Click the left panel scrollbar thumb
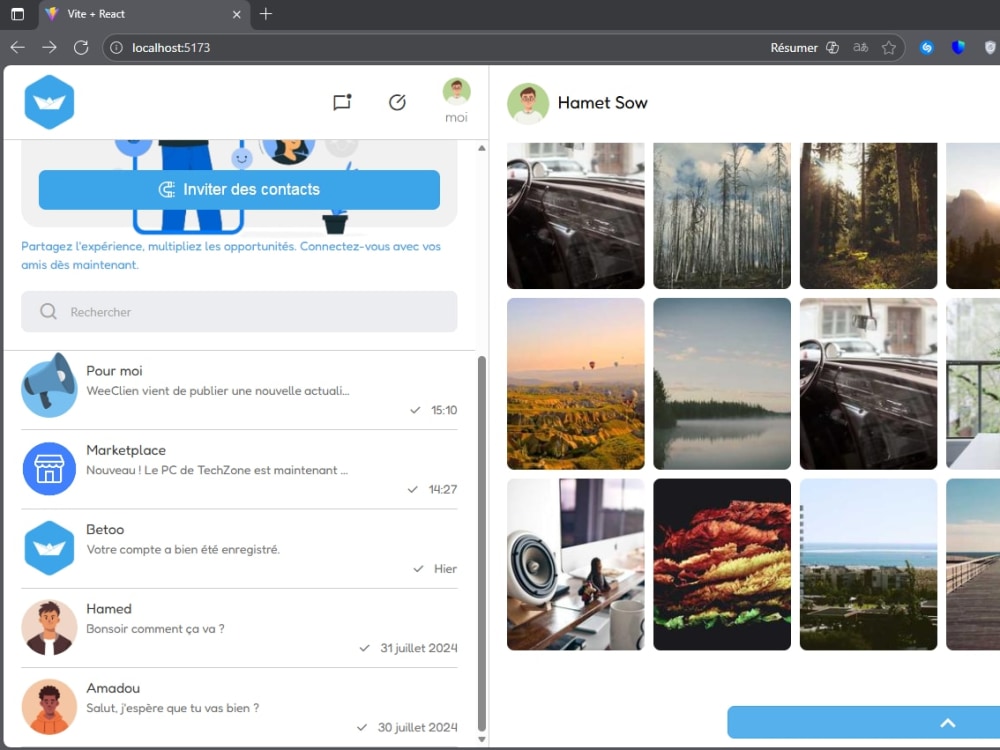 (482, 544)
